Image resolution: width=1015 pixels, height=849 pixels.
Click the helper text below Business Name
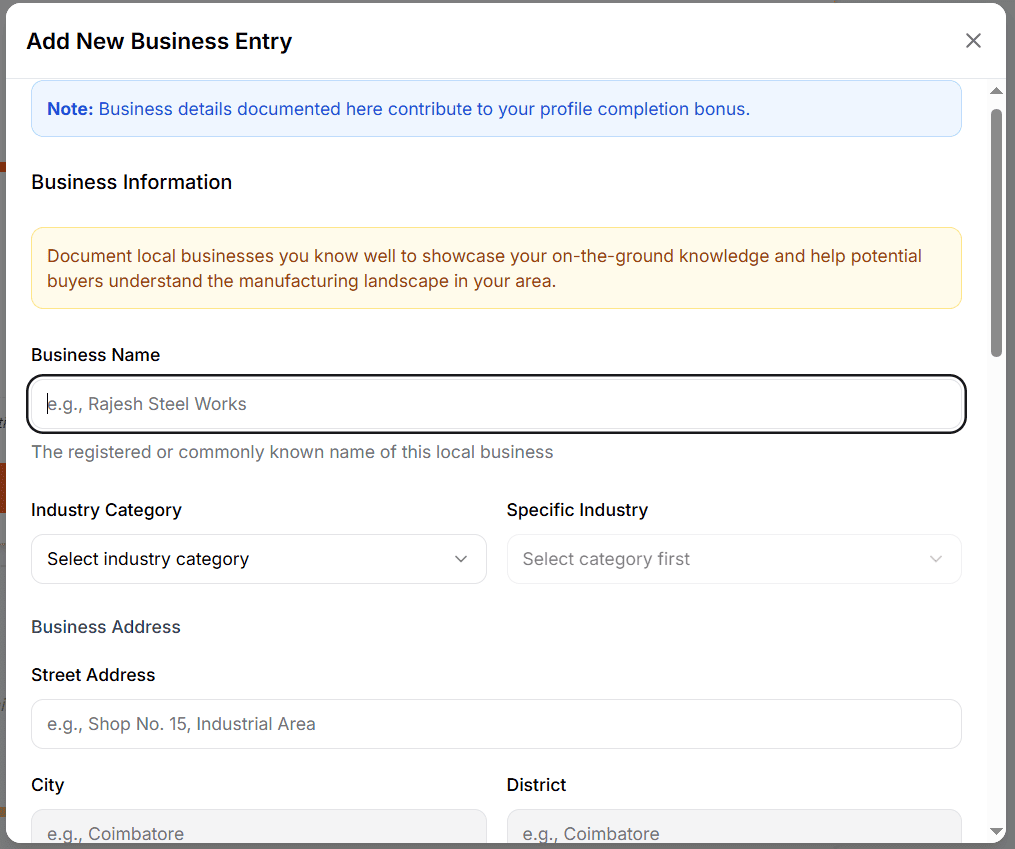click(x=292, y=452)
